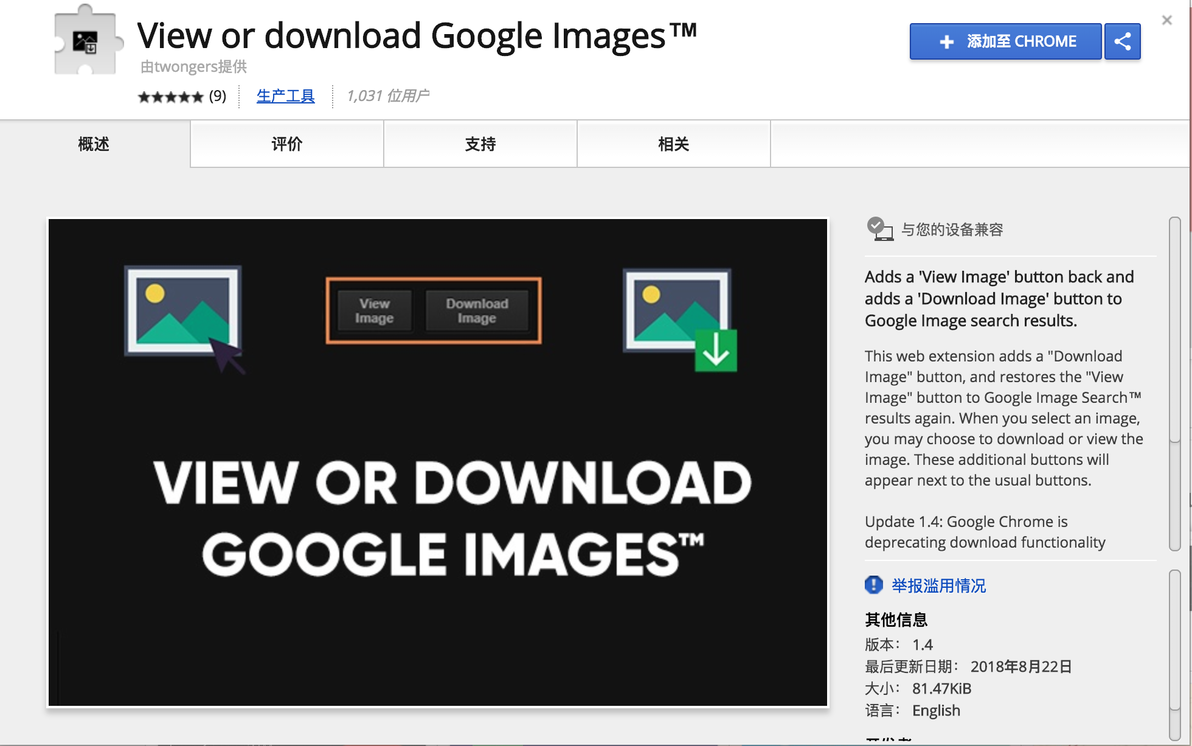Click the extension puzzle-piece icon

87,41
